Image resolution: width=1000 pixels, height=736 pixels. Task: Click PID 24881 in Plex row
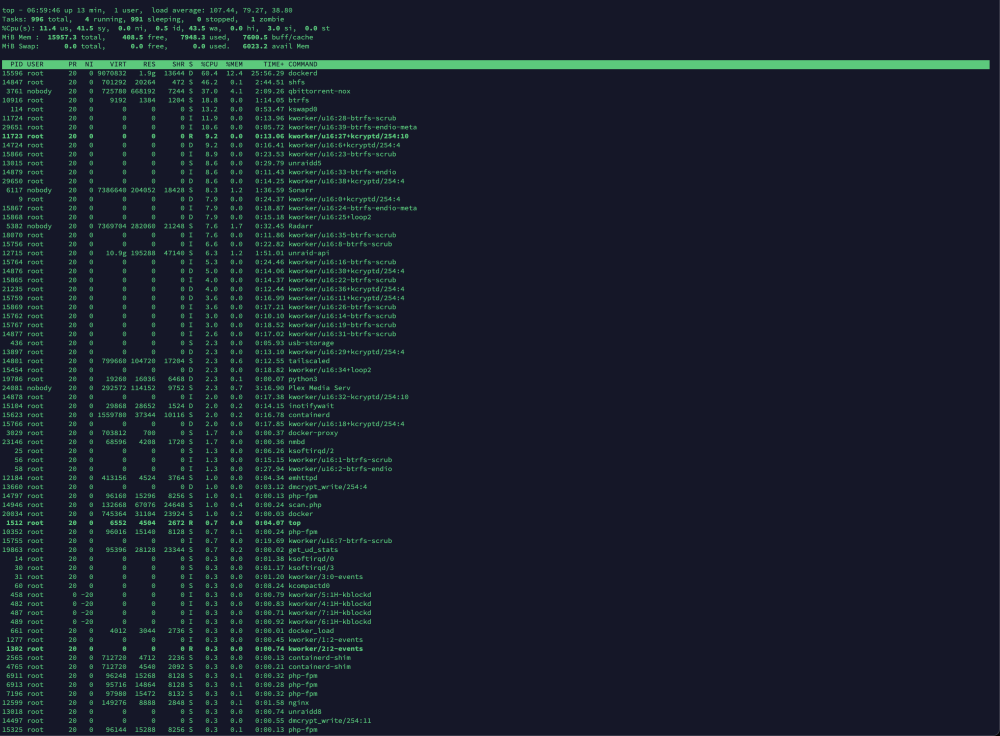(x=13, y=388)
